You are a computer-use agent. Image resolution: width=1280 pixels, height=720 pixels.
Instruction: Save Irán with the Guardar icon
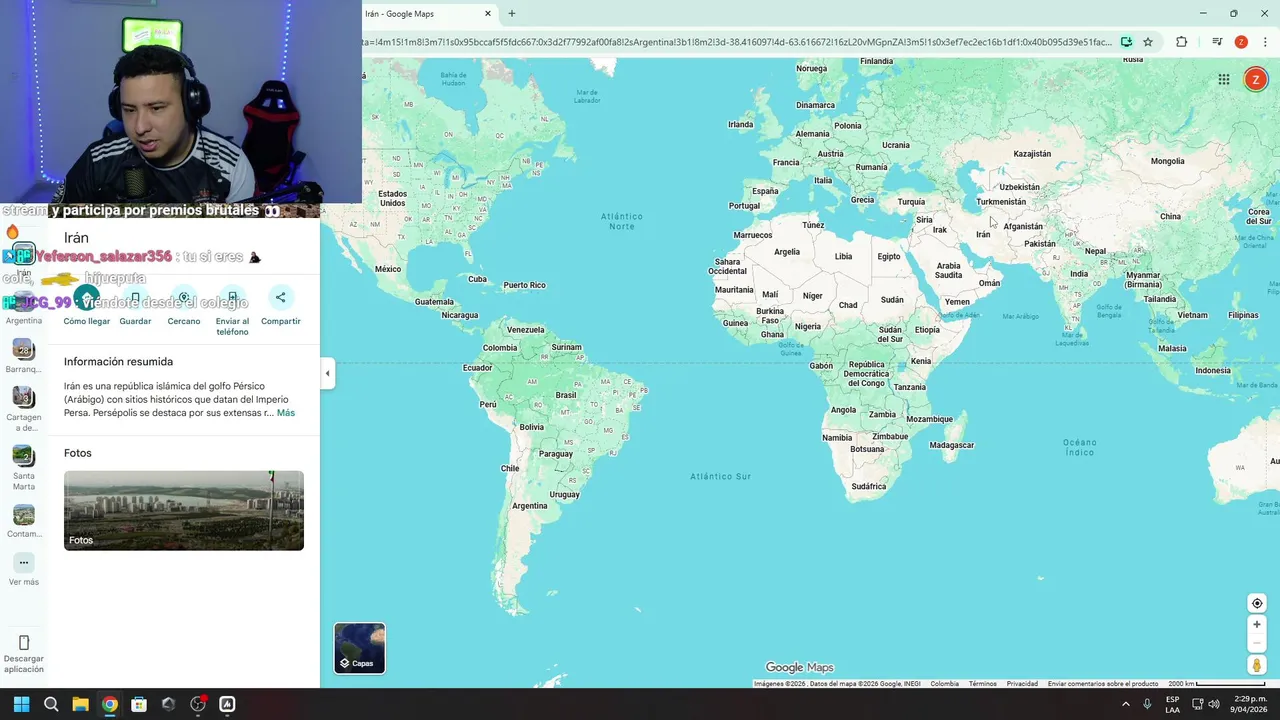135,298
